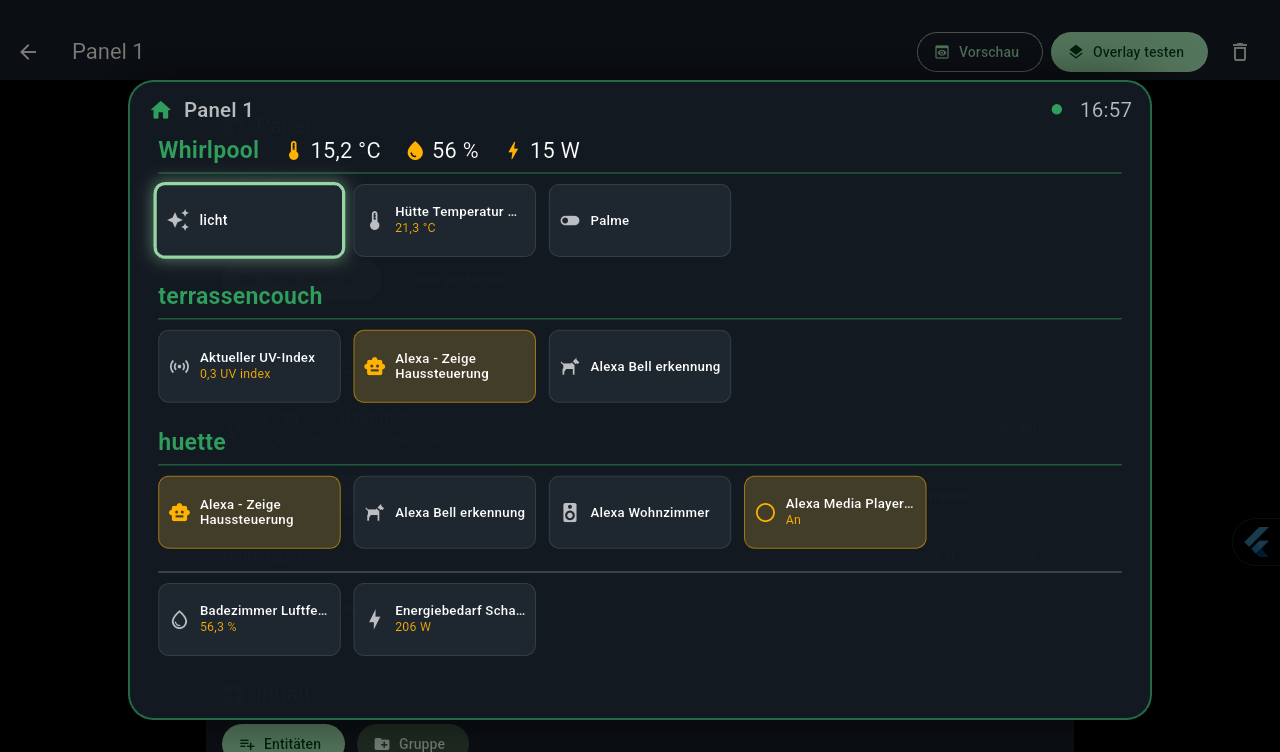Toggle Alexa Media Player tile showing An
Image resolution: width=1280 pixels, height=752 pixels.
coord(835,512)
